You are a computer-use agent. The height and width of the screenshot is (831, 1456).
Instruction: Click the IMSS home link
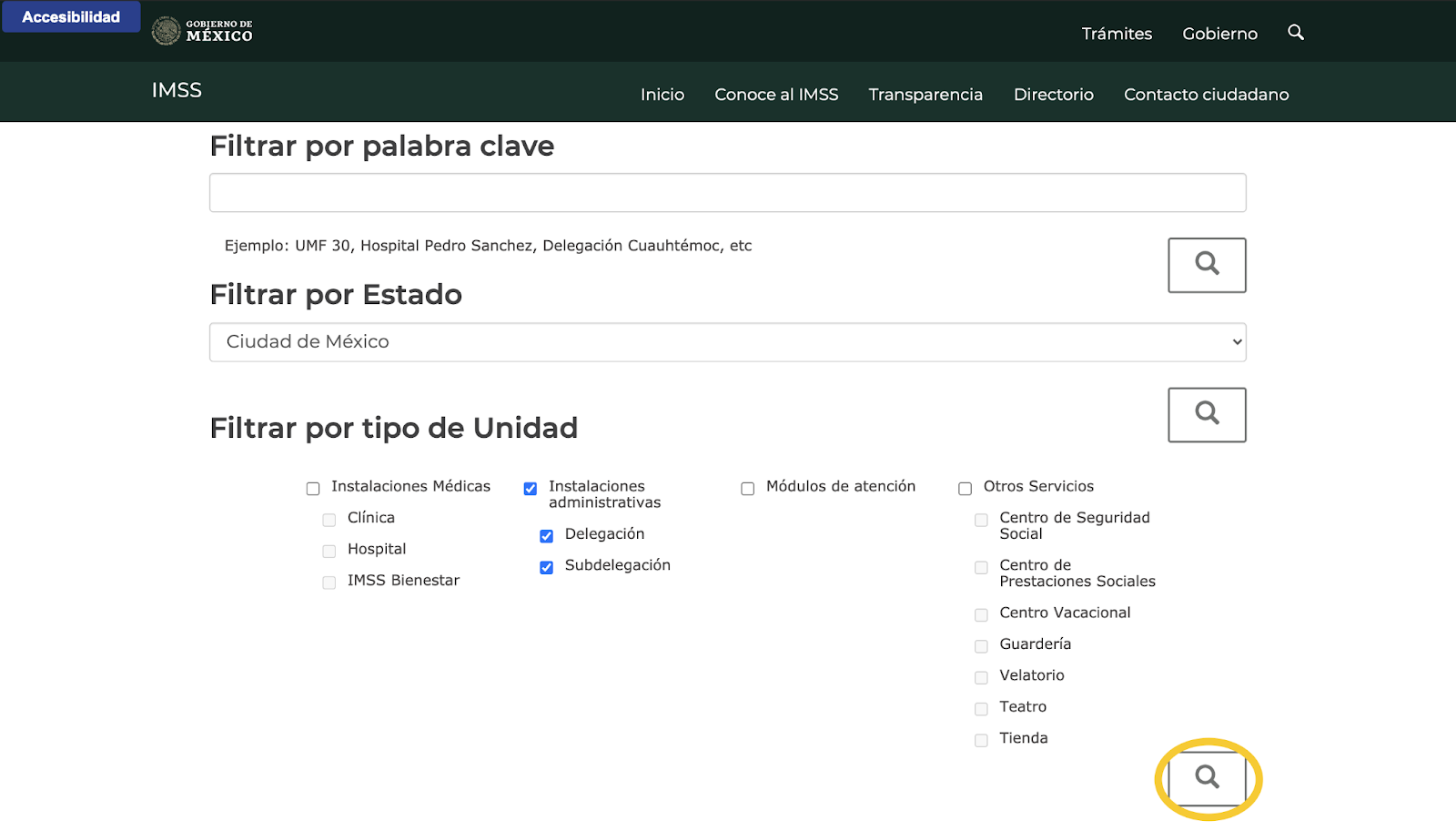[177, 90]
